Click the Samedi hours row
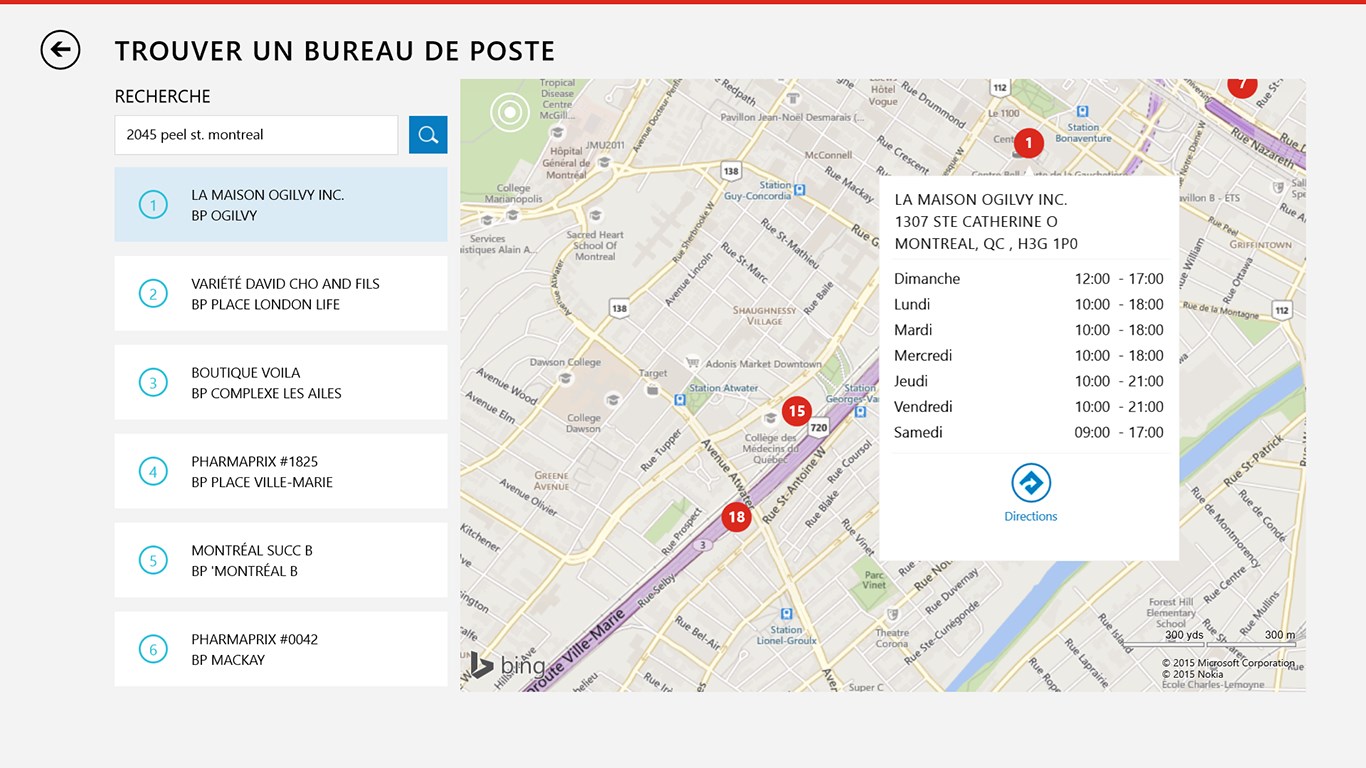This screenshot has height=768, width=1366. [x=1029, y=433]
